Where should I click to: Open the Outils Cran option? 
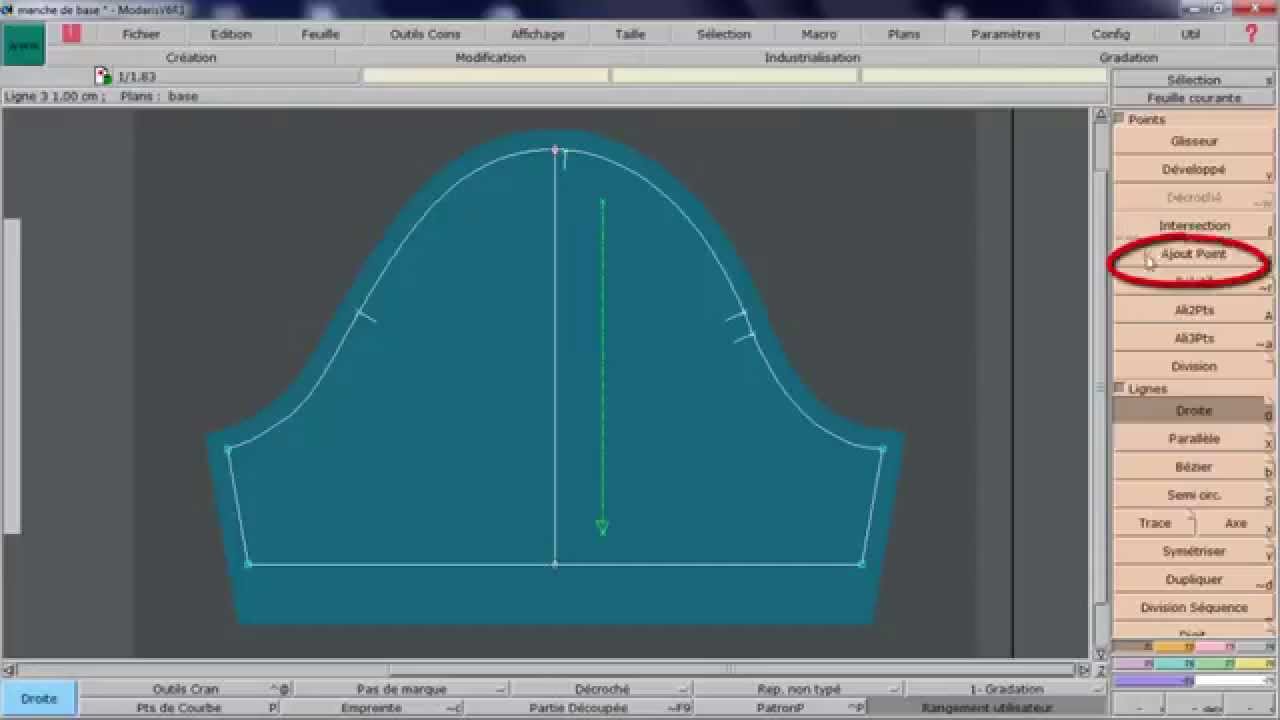[x=185, y=689]
